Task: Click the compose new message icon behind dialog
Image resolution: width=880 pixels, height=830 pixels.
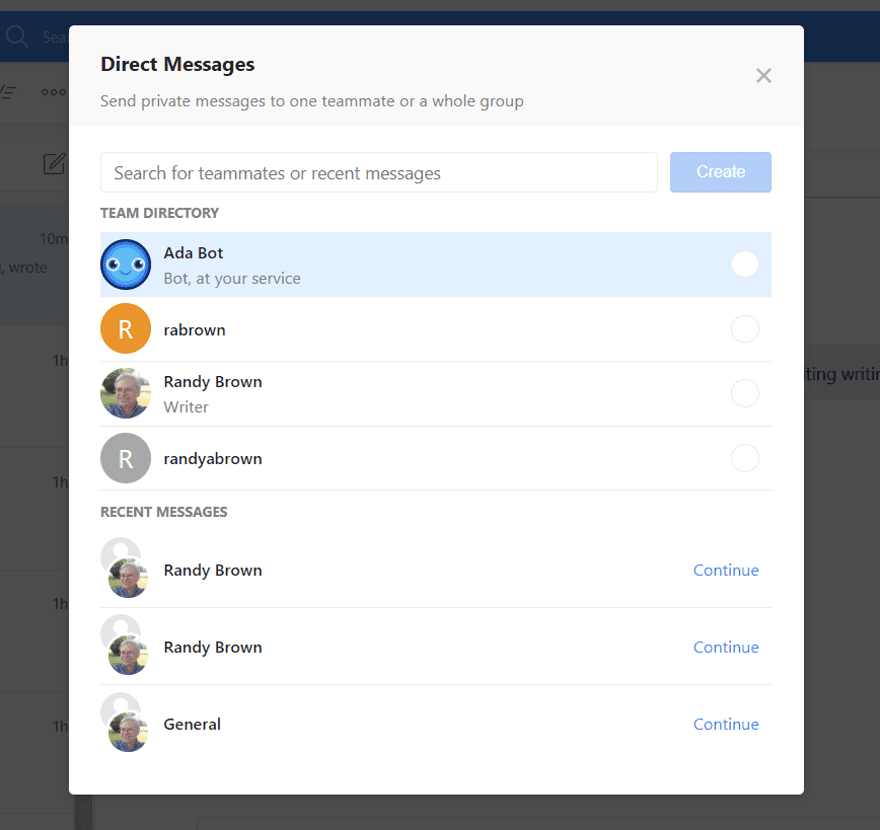Action: tap(55, 163)
